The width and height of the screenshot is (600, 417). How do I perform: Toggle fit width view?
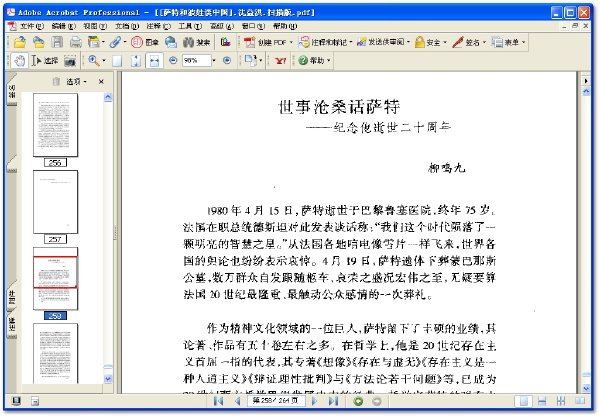tap(154, 61)
